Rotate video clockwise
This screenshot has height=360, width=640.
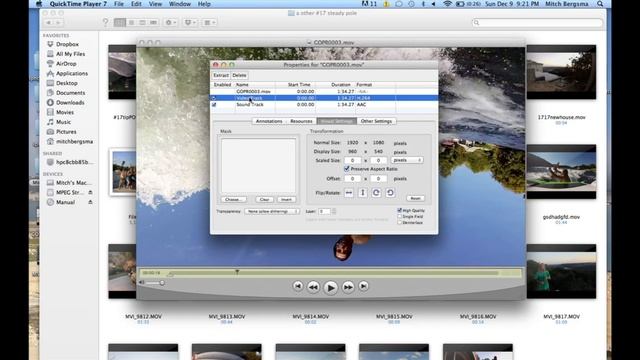coord(376,193)
